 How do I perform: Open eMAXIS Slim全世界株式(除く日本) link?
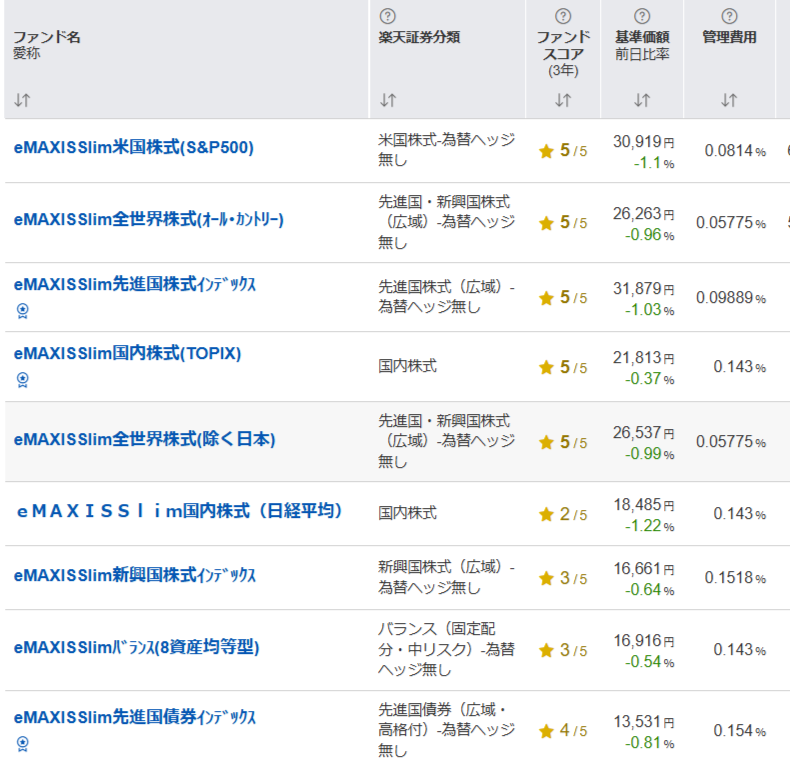point(144,439)
